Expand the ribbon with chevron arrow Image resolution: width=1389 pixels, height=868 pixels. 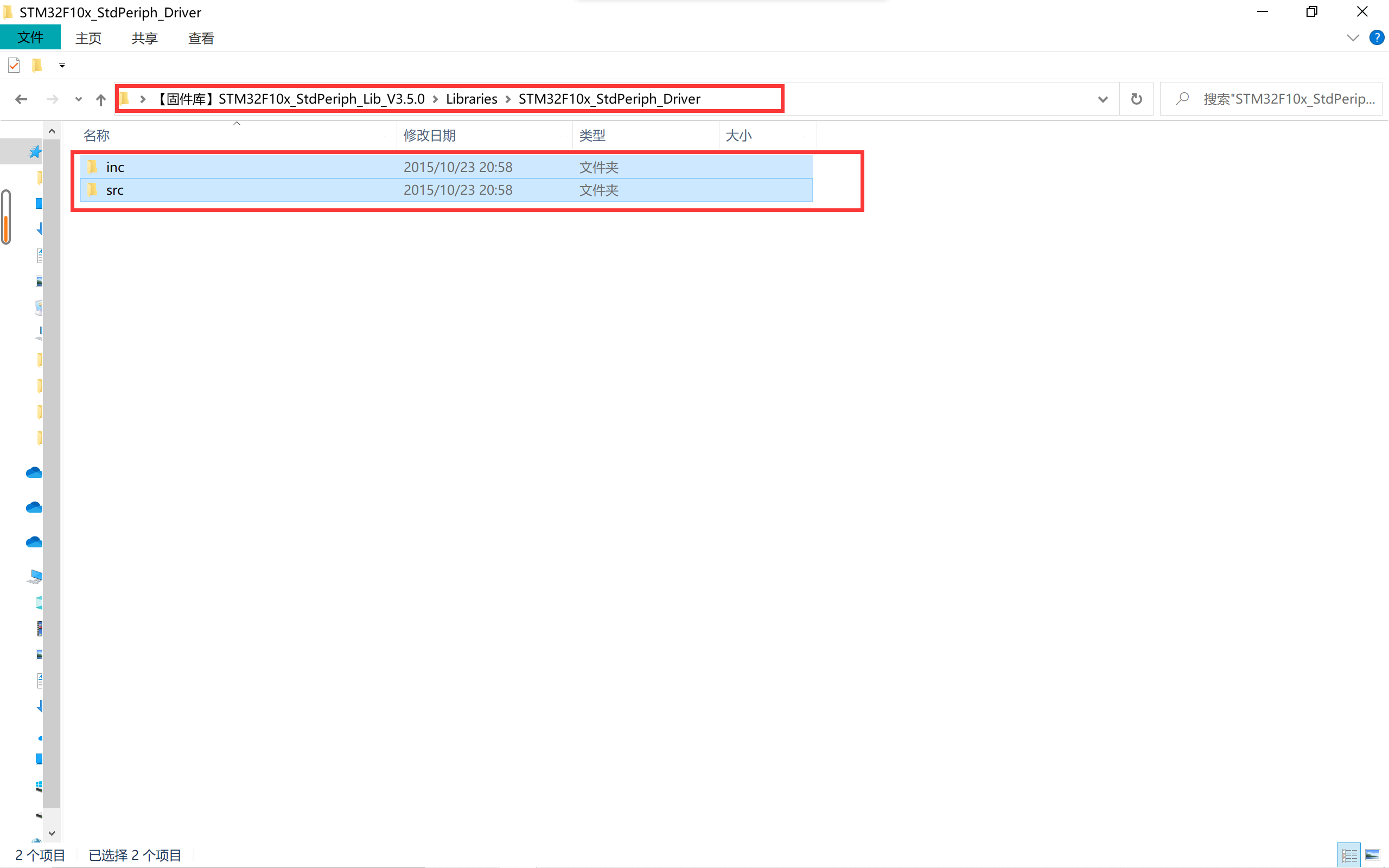[x=1352, y=38]
